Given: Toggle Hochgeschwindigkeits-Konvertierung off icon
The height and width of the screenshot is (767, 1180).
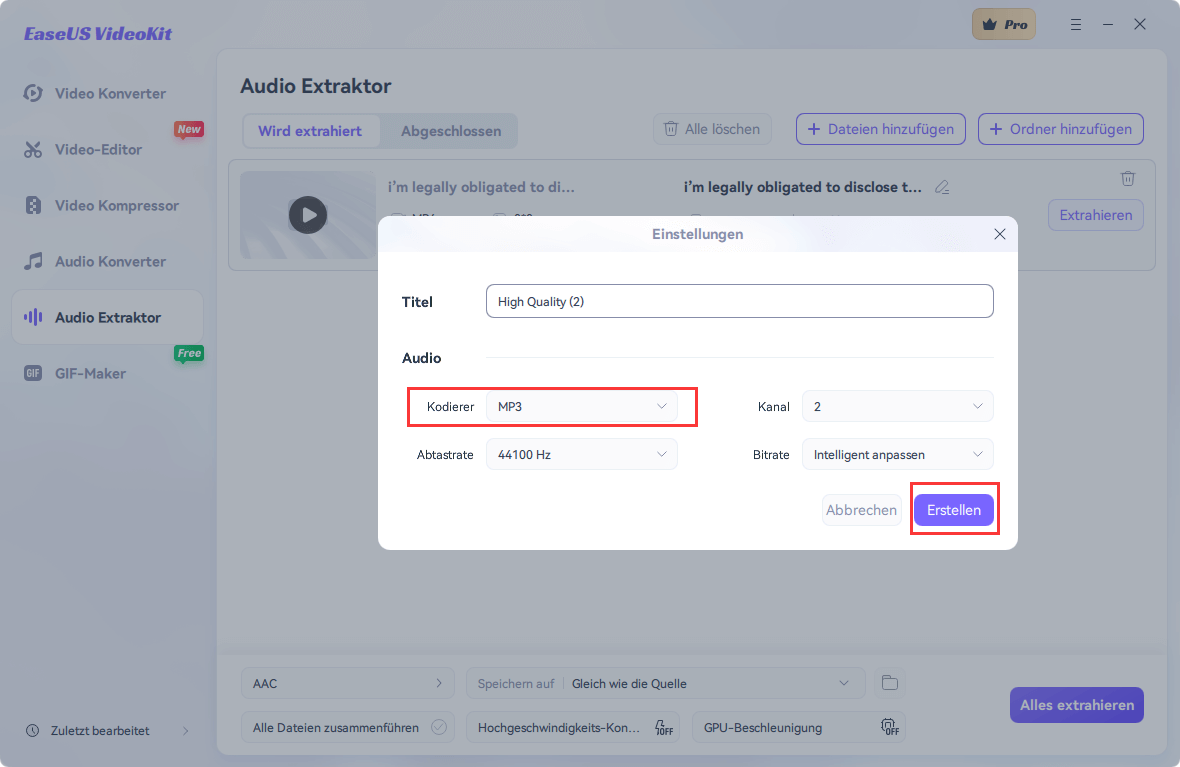Looking at the screenshot, I should pyautogui.click(x=664, y=727).
